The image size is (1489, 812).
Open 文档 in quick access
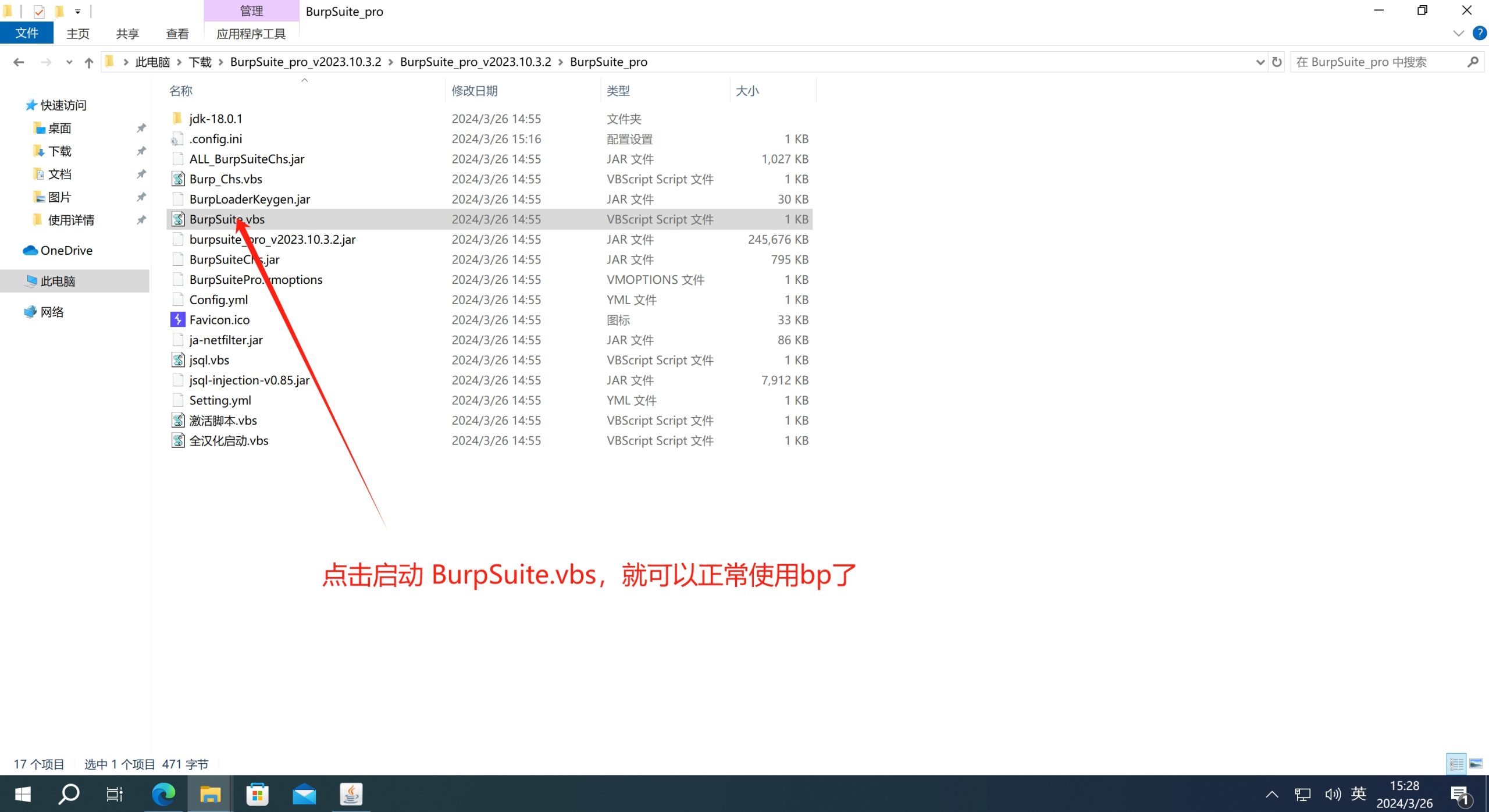coord(59,174)
